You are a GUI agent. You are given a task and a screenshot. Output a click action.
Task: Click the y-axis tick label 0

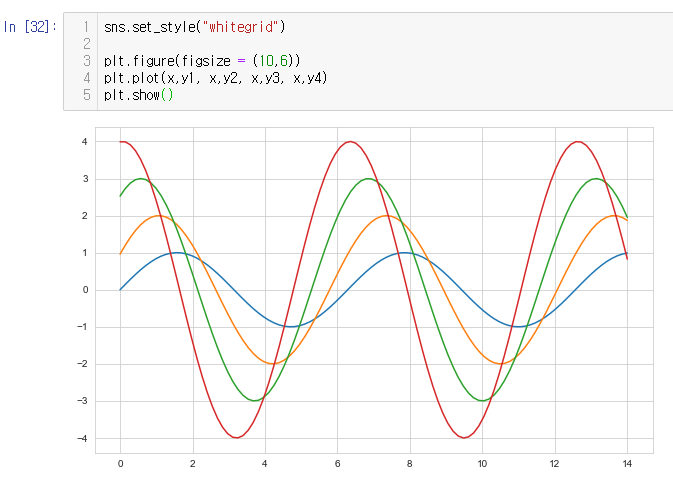tap(85, 290)
